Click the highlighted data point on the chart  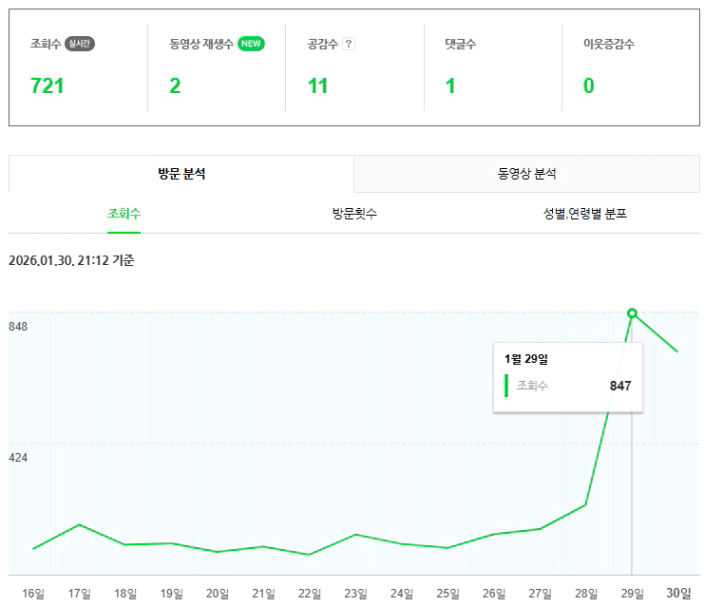point(632,313)
